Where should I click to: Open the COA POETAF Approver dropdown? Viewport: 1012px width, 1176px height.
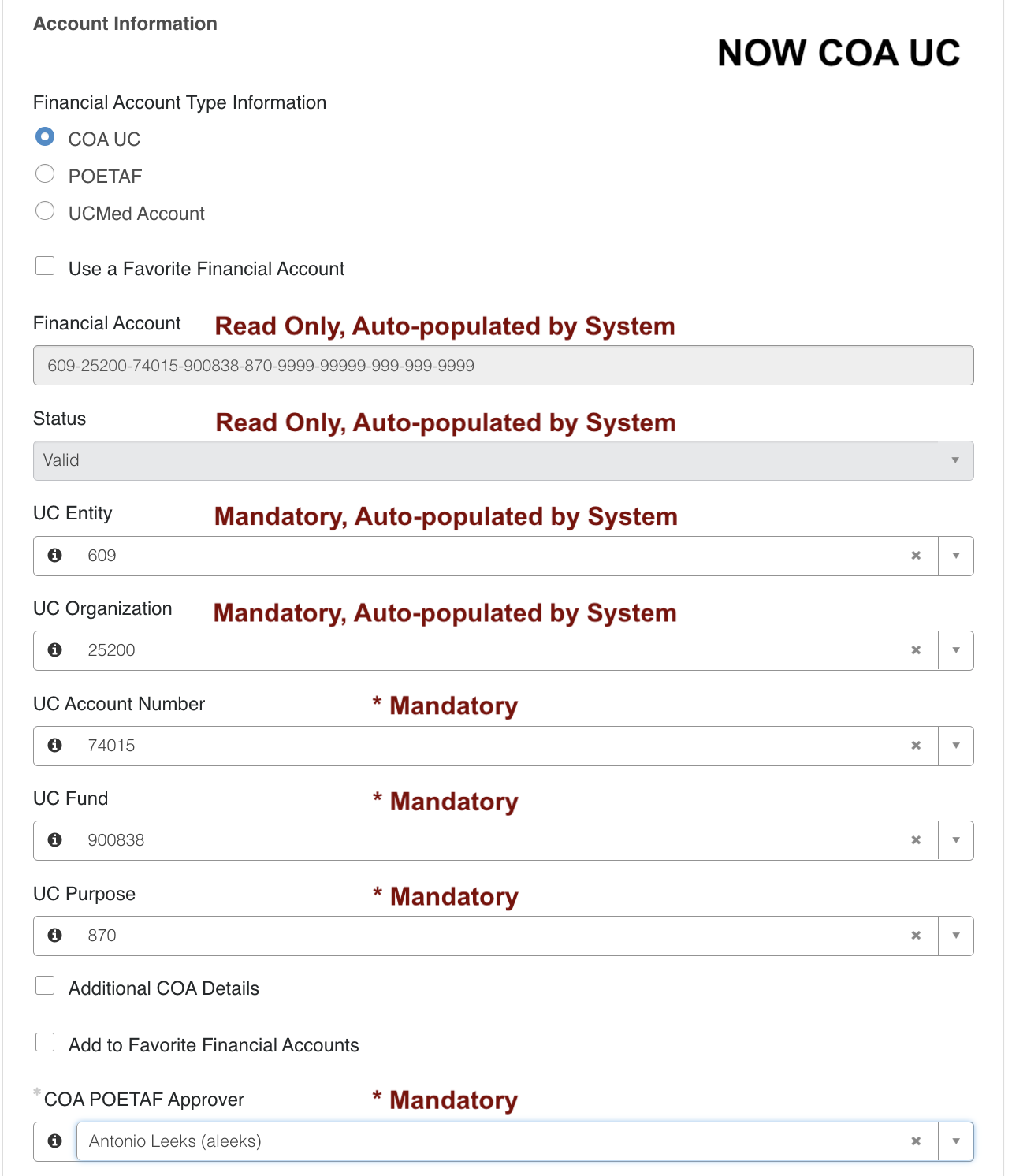[956, 1141]
